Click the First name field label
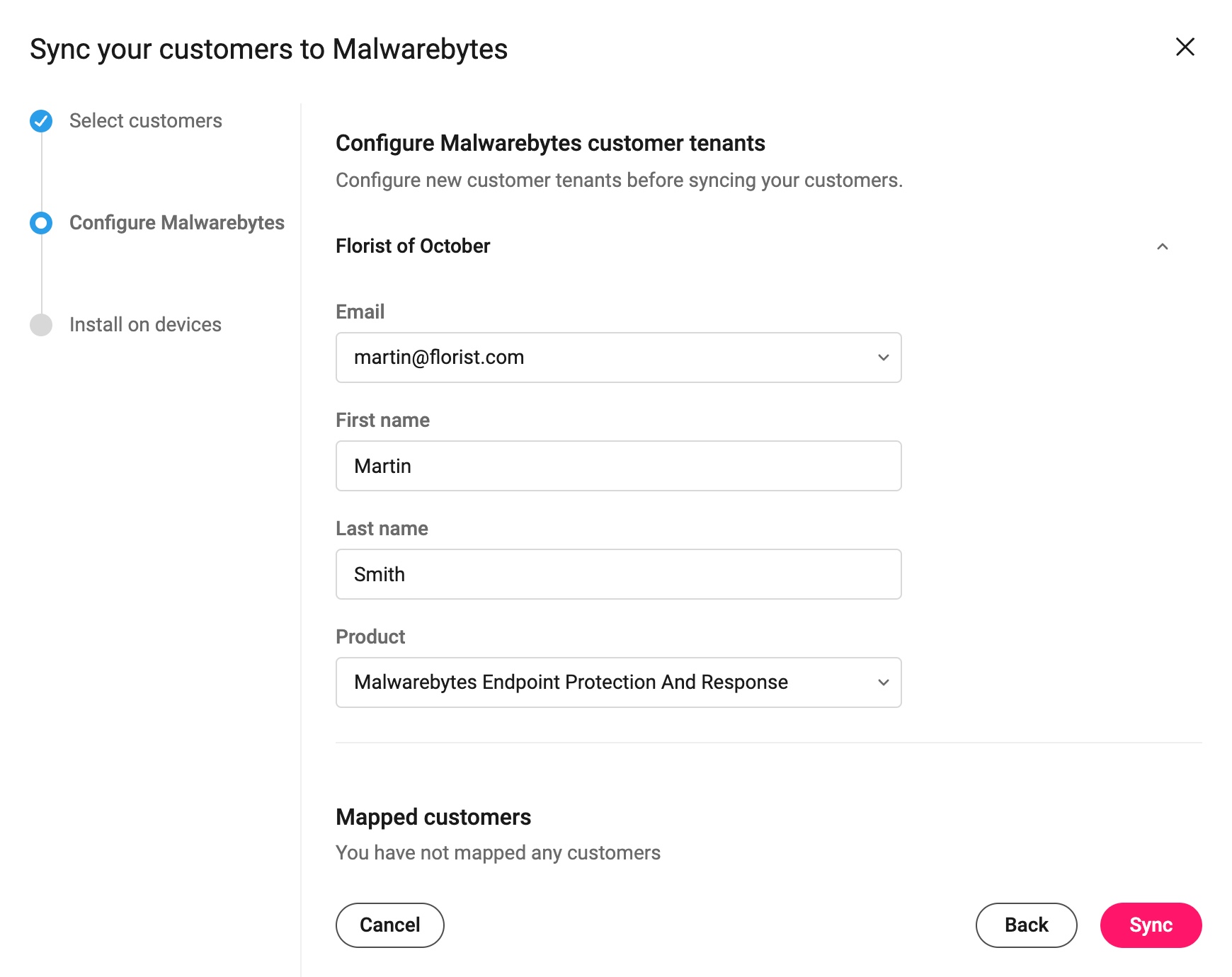The image size is (1232, 977). pos(382,420)
